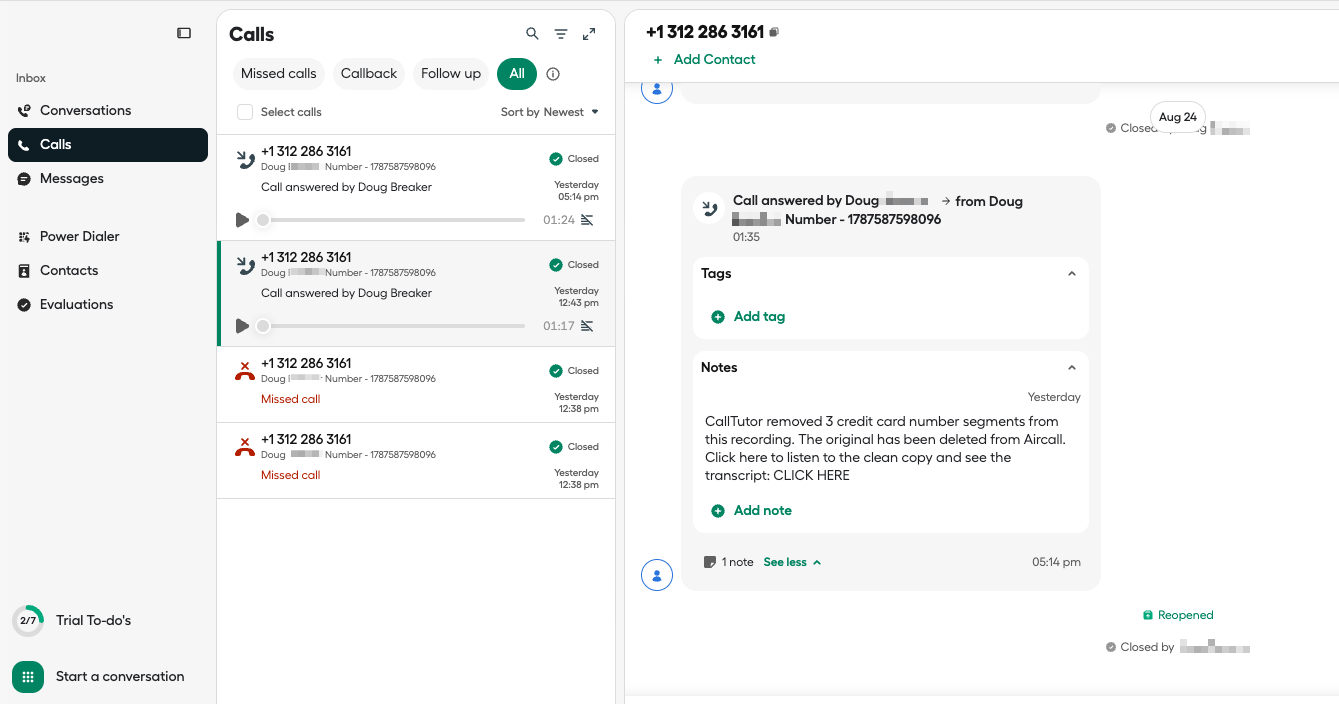
Task: Filter by Follow up tab
Action: click(x=451, y=74)
